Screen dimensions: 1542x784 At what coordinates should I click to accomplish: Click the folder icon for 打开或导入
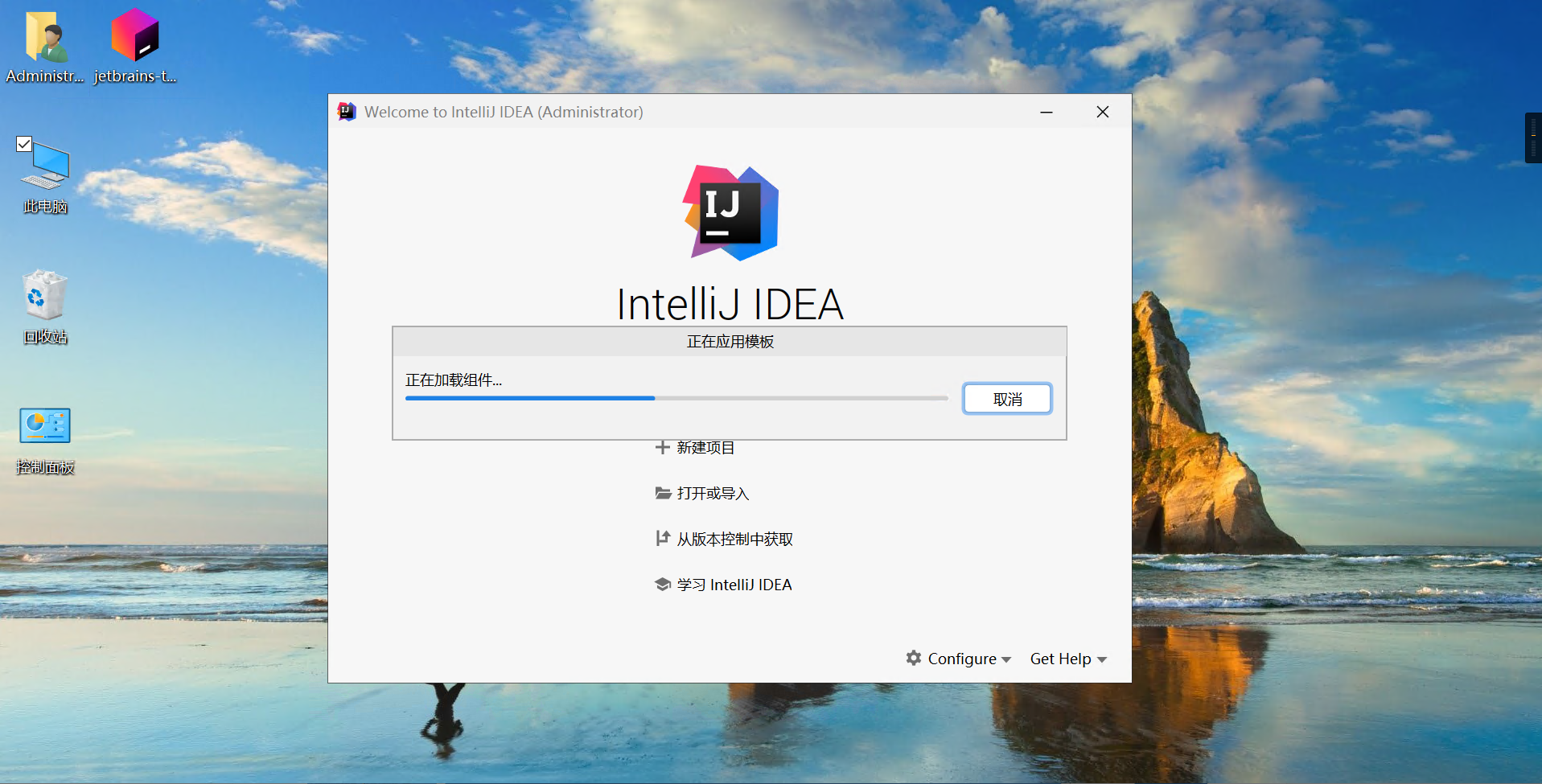tap(663, 493)
